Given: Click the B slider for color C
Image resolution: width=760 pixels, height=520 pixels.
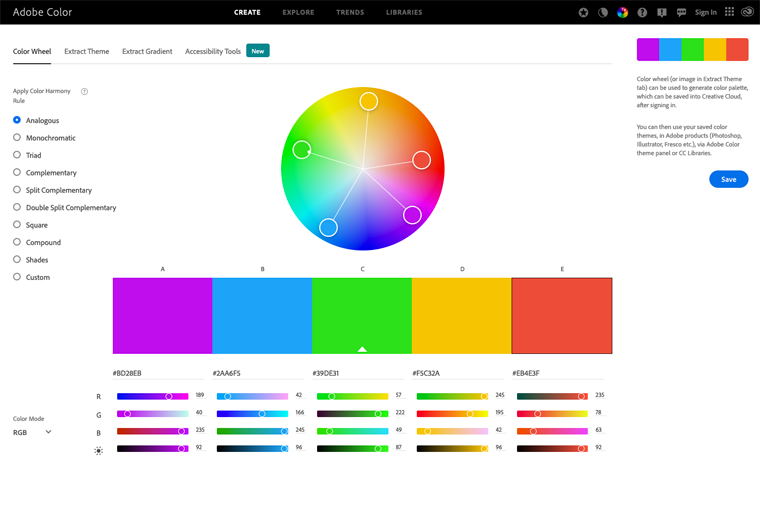Looking at the screenshot, I should [352, 431].
